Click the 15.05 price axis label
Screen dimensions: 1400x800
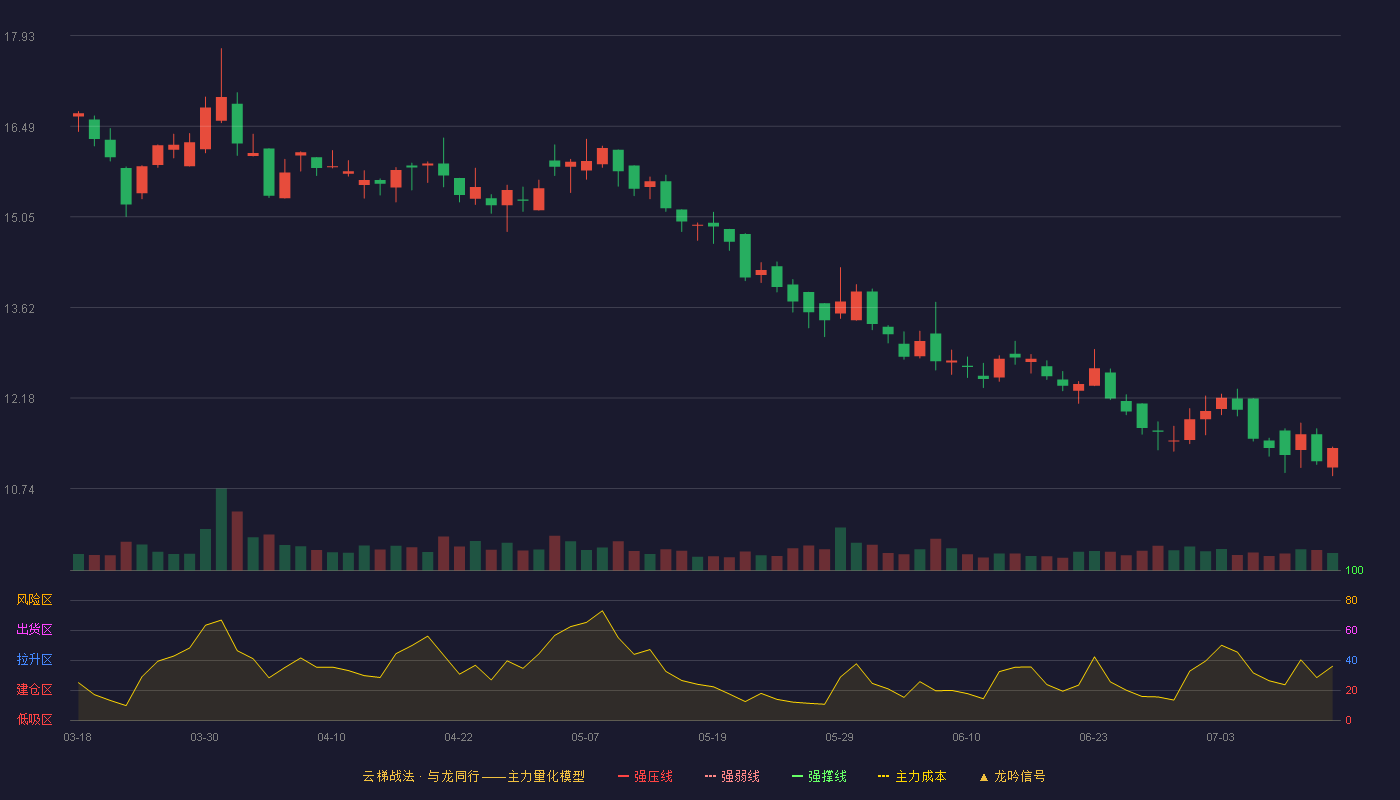point(19,218)
